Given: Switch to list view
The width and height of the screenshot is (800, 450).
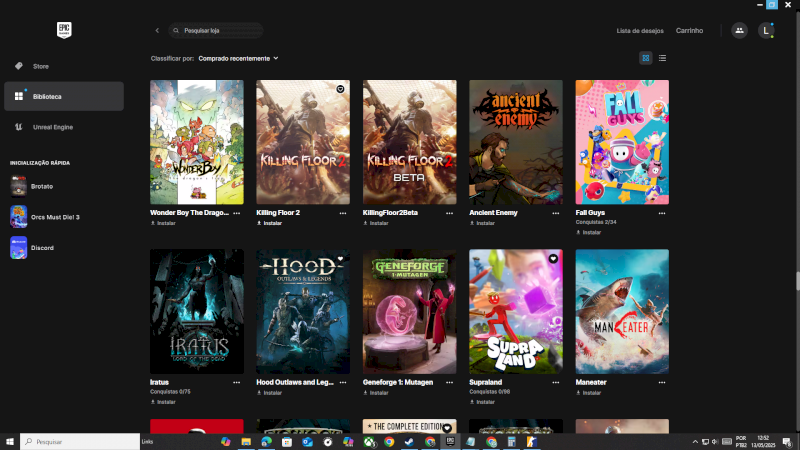Looking at the screenshot, I should [x=662, y=58].
